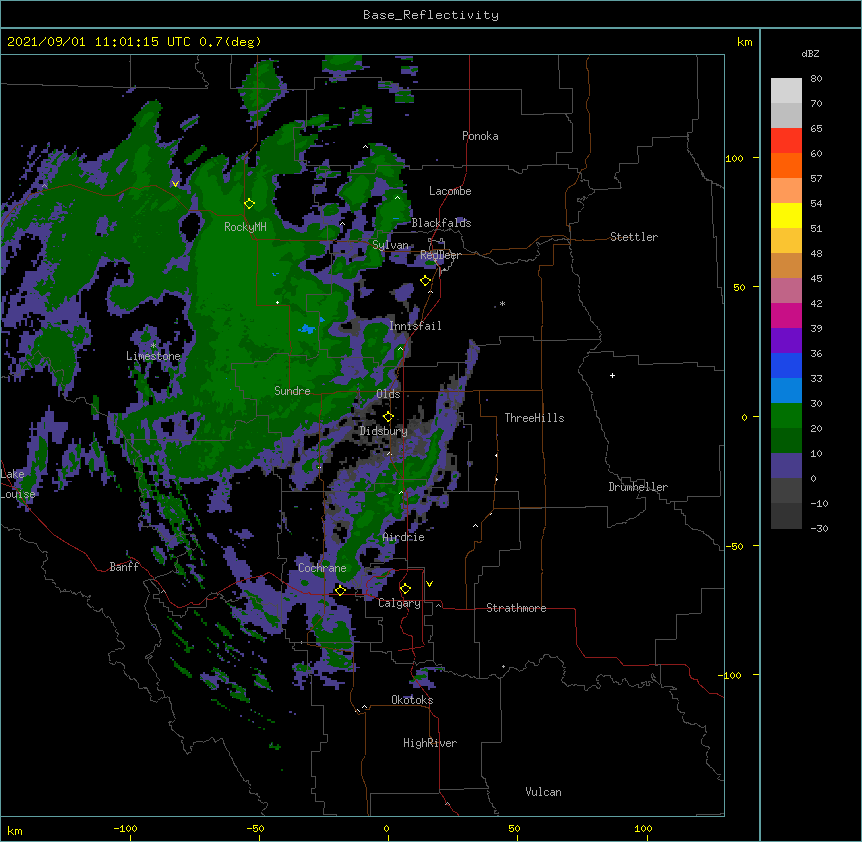This screenshot has width=862, height=842.
Task: Click the yellow V marker northwest of RockyMH
Action: click(175, 184)
